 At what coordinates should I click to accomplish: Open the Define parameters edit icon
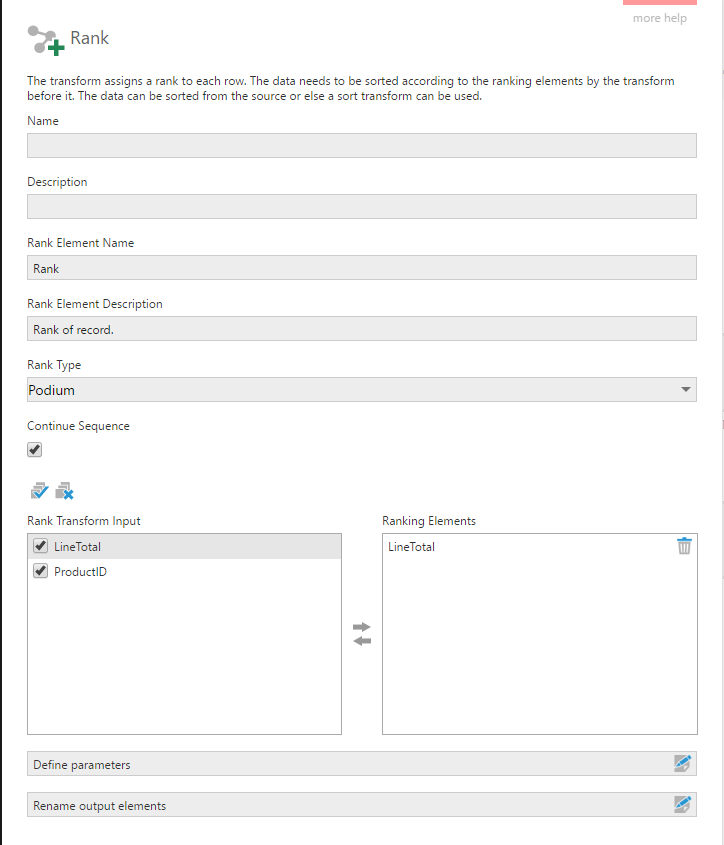point(683,763)
